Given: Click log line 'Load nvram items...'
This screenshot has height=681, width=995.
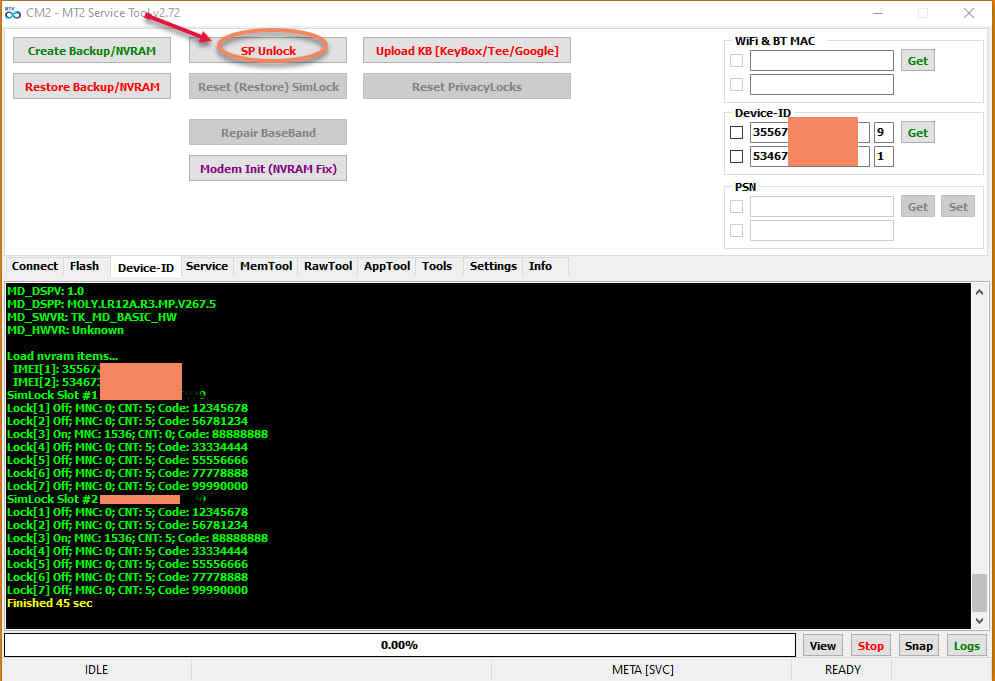Looking at the screenshot, I should pos(62,356).
